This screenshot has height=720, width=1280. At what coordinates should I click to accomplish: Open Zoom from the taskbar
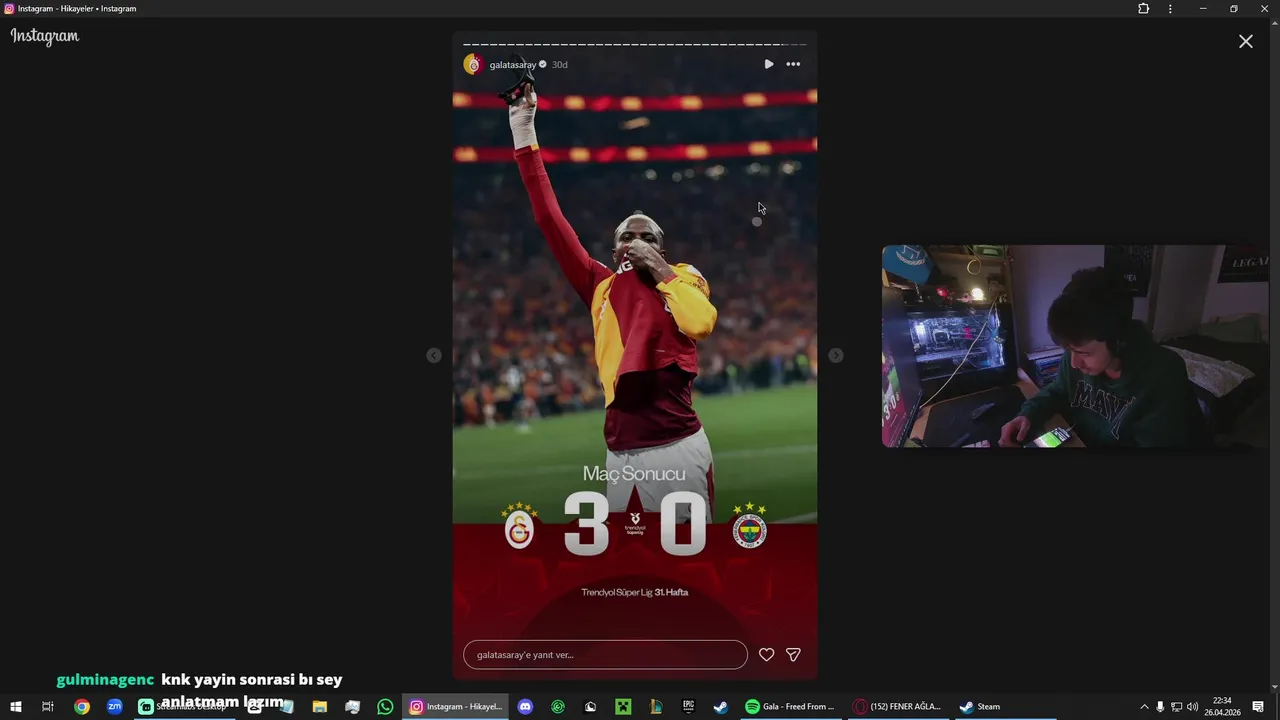pyautogui.click(x=115, y=707)
